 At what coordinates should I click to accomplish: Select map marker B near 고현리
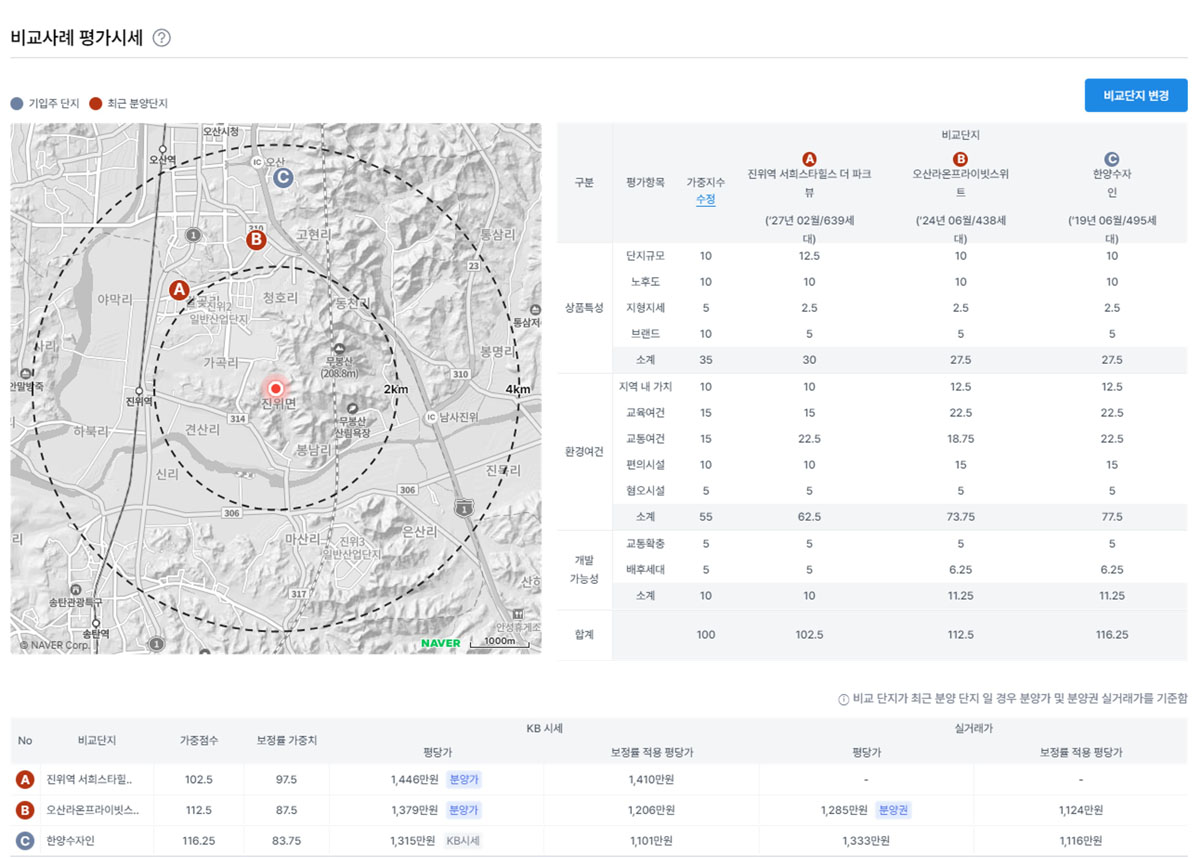point(256,239)
